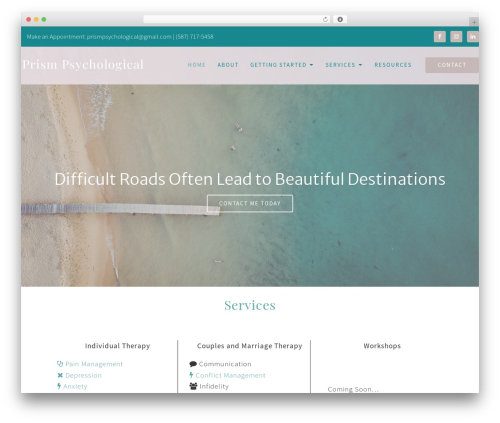
Task: Click the speech bubble icon beside Communication
Action: pos(193,364)
